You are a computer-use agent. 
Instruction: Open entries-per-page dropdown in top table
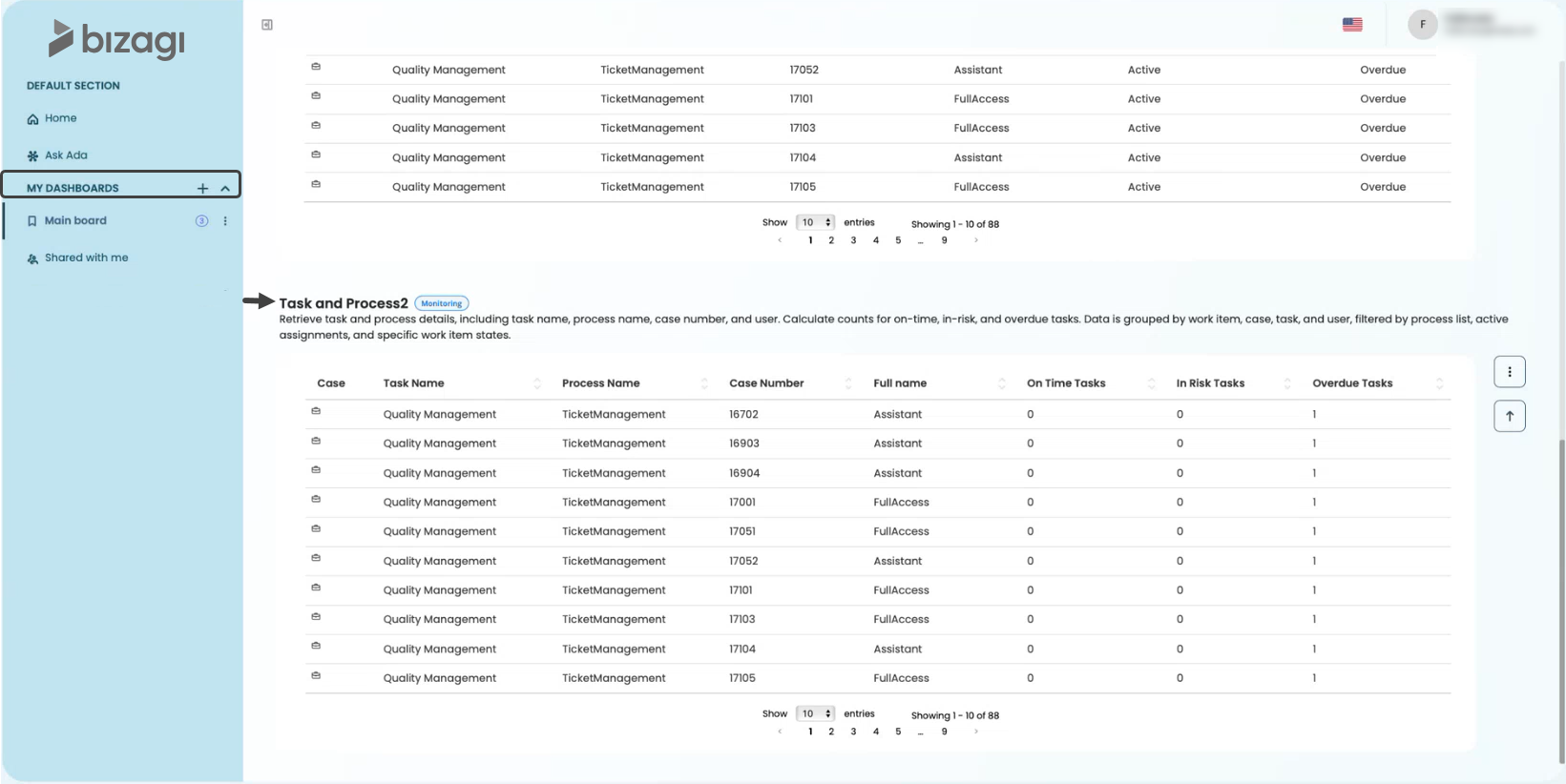point(815,222)
